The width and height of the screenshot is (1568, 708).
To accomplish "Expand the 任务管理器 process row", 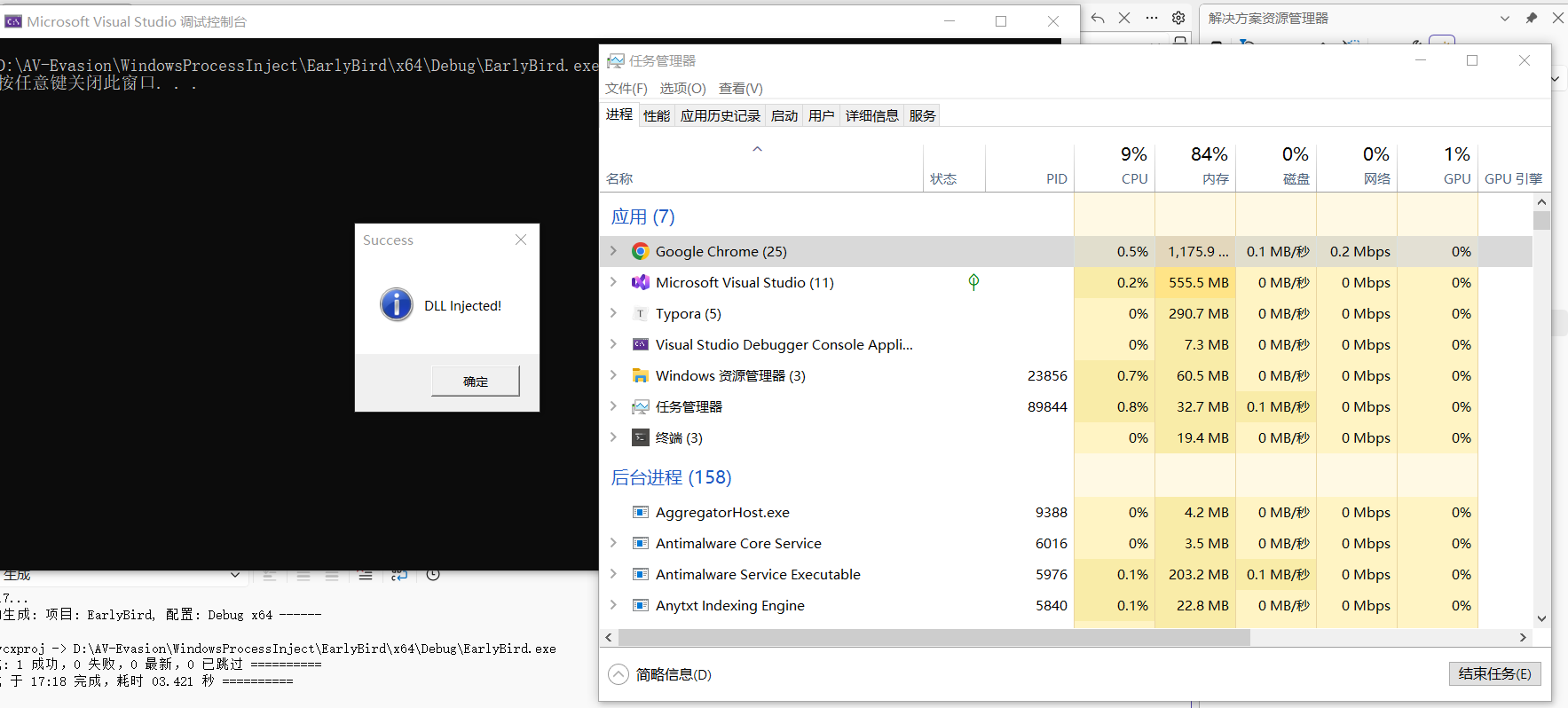I will pyautogui.click(x=613, y=407).
